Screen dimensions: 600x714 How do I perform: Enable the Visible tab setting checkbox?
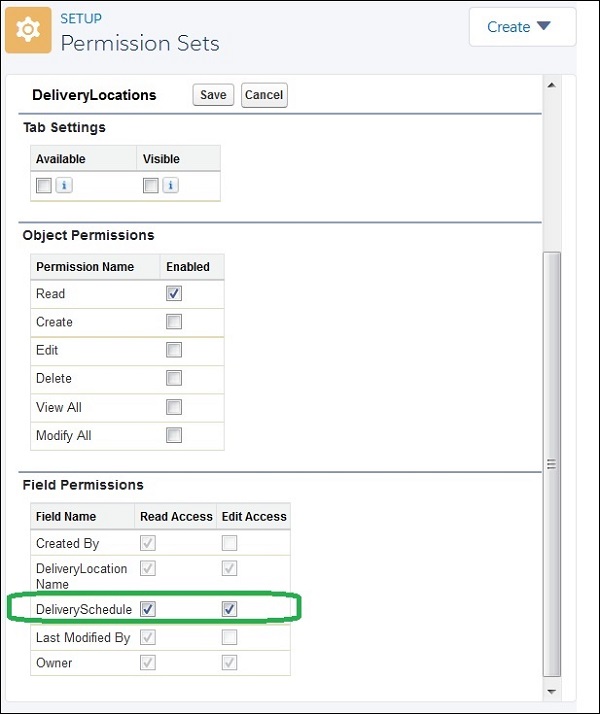(151, 185)
